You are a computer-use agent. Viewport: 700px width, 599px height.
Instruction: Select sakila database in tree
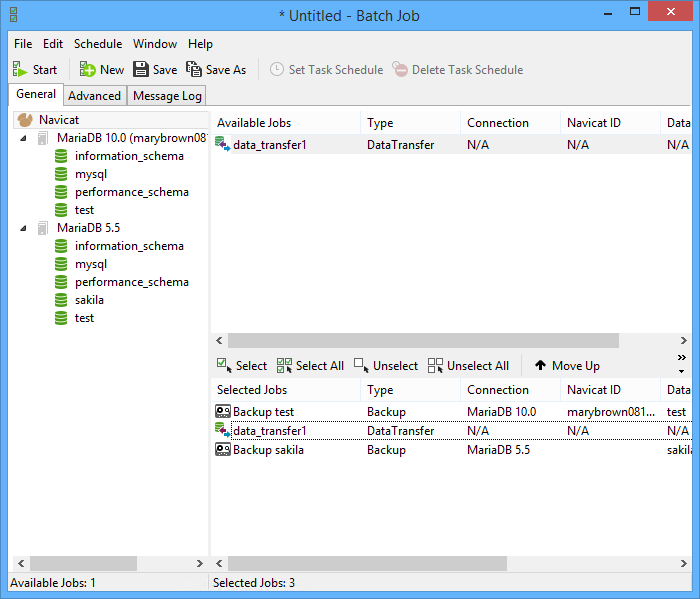tap(89, 300)
